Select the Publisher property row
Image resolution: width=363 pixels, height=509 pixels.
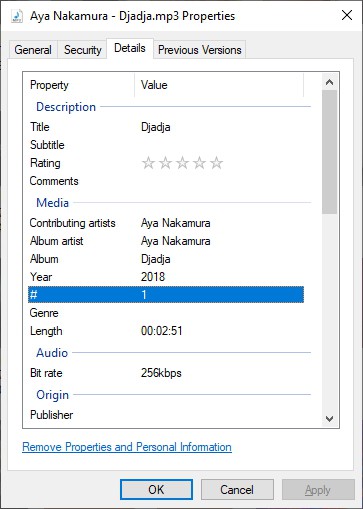tap(166, 415)
